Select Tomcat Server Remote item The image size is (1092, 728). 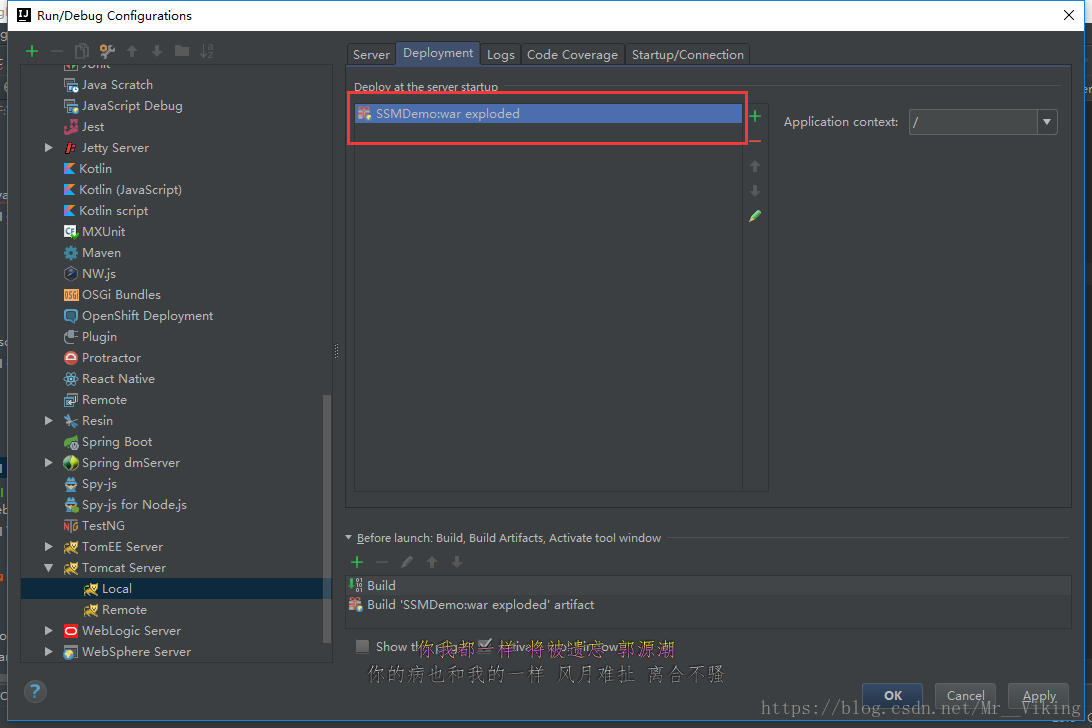(x=115, y=610)
